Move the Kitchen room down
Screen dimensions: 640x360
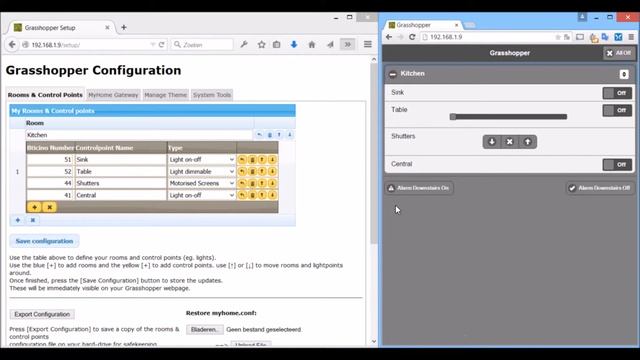click(x=289, y=135)
